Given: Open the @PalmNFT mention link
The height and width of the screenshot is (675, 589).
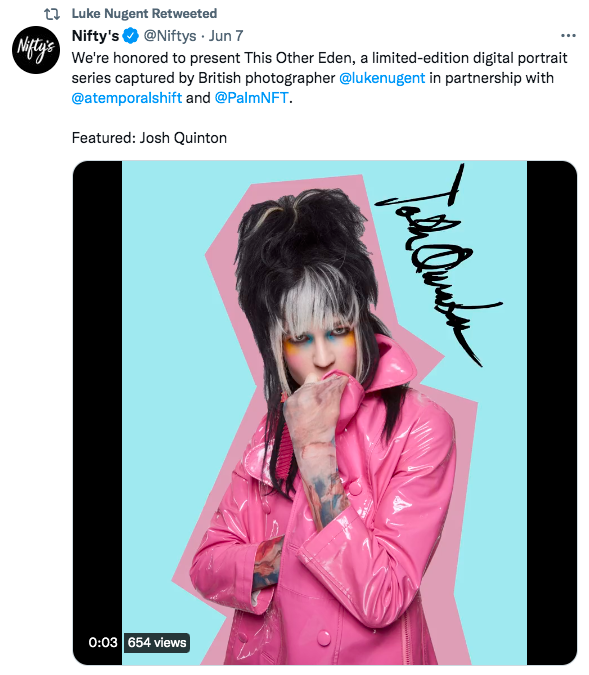Looking at the screenshot, I should pyautogui.click(x=251, y=98).
